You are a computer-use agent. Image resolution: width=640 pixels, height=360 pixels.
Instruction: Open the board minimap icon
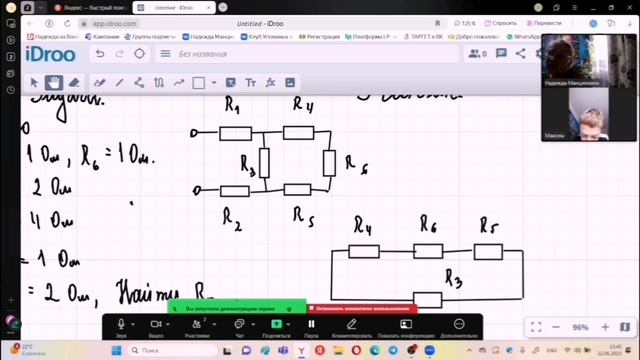(x=625, y=327)
